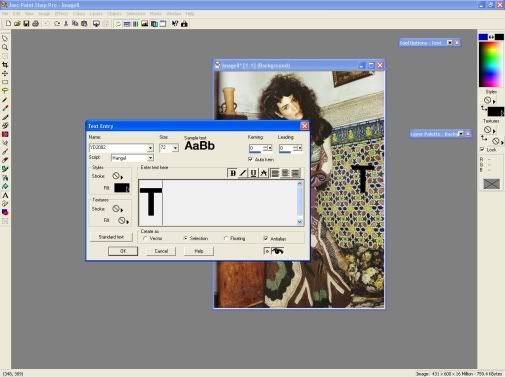Click the lock icon in the toolbar

pyautogui.click(x=184, y=24)
